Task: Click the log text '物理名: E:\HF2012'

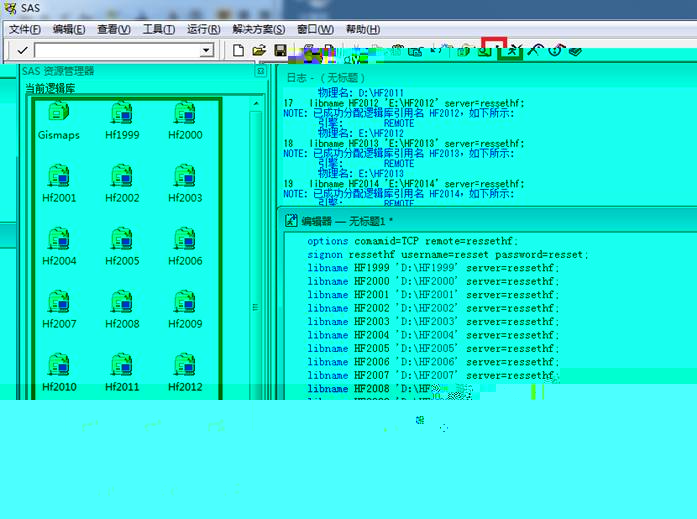Action: [x=361, y=133]
